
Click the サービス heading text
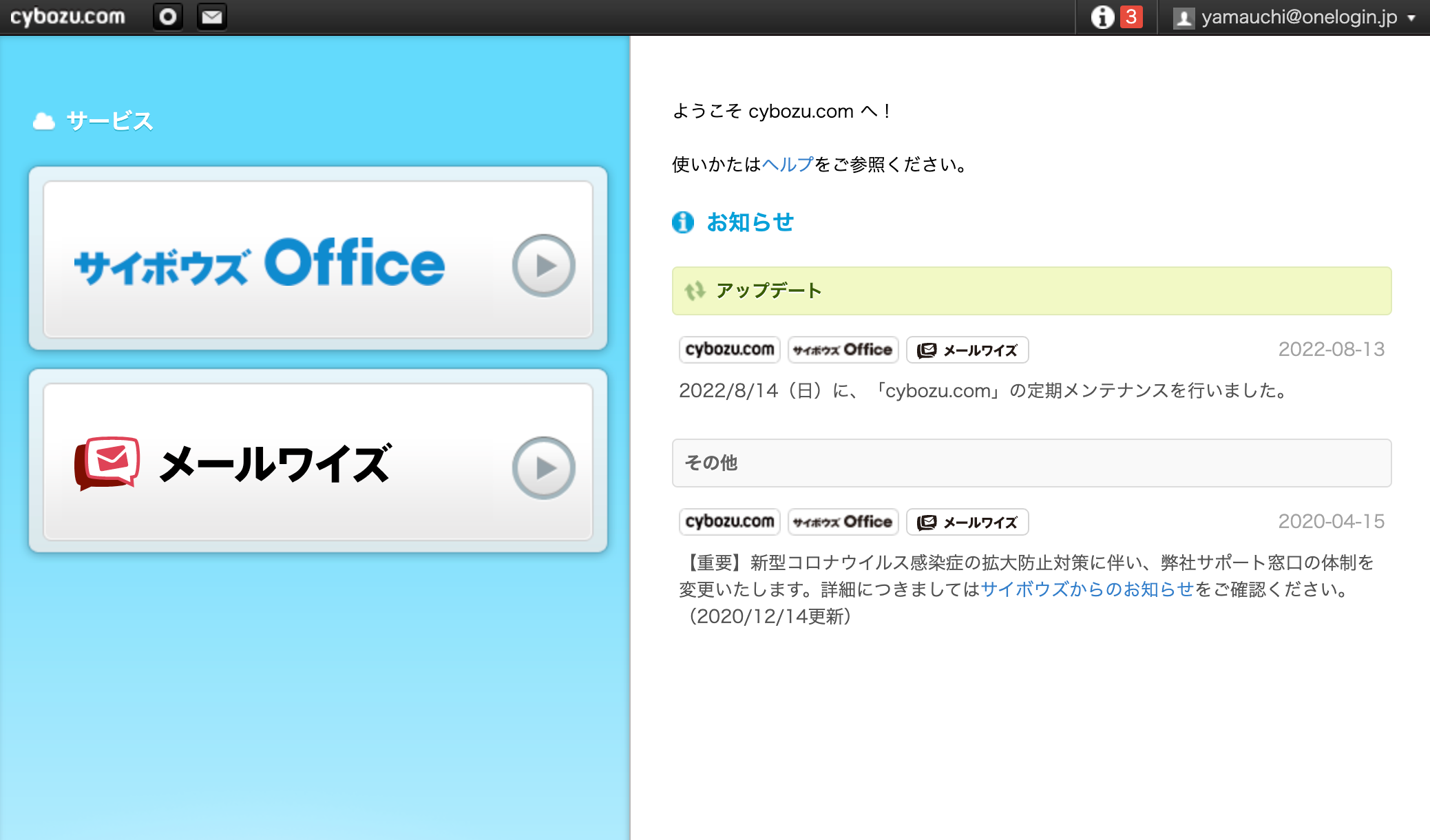point(110,121)
